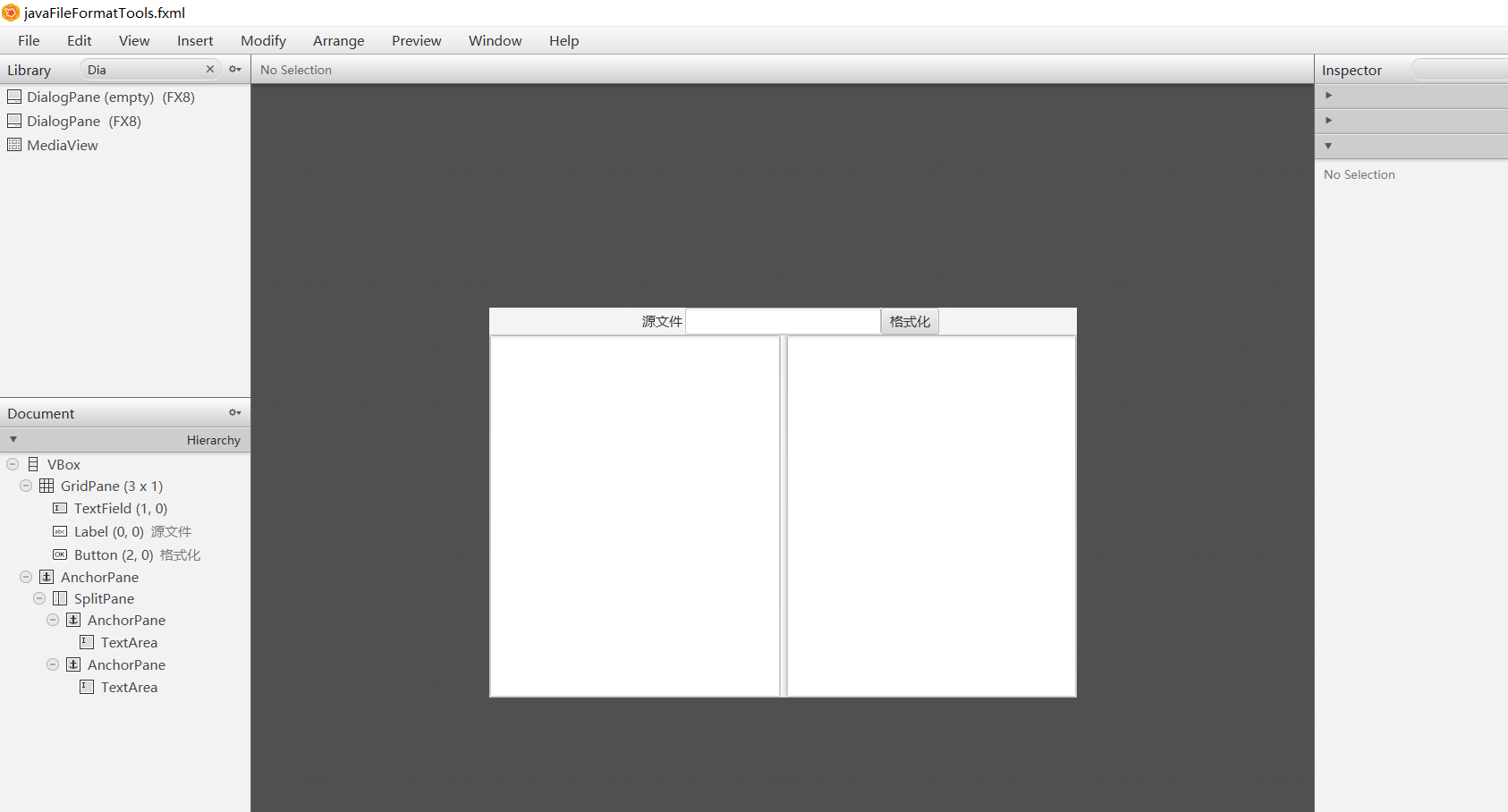Screen dimensions: 1508x812
Task: Open the Preview menu
Action: click(x=417, y=40)
